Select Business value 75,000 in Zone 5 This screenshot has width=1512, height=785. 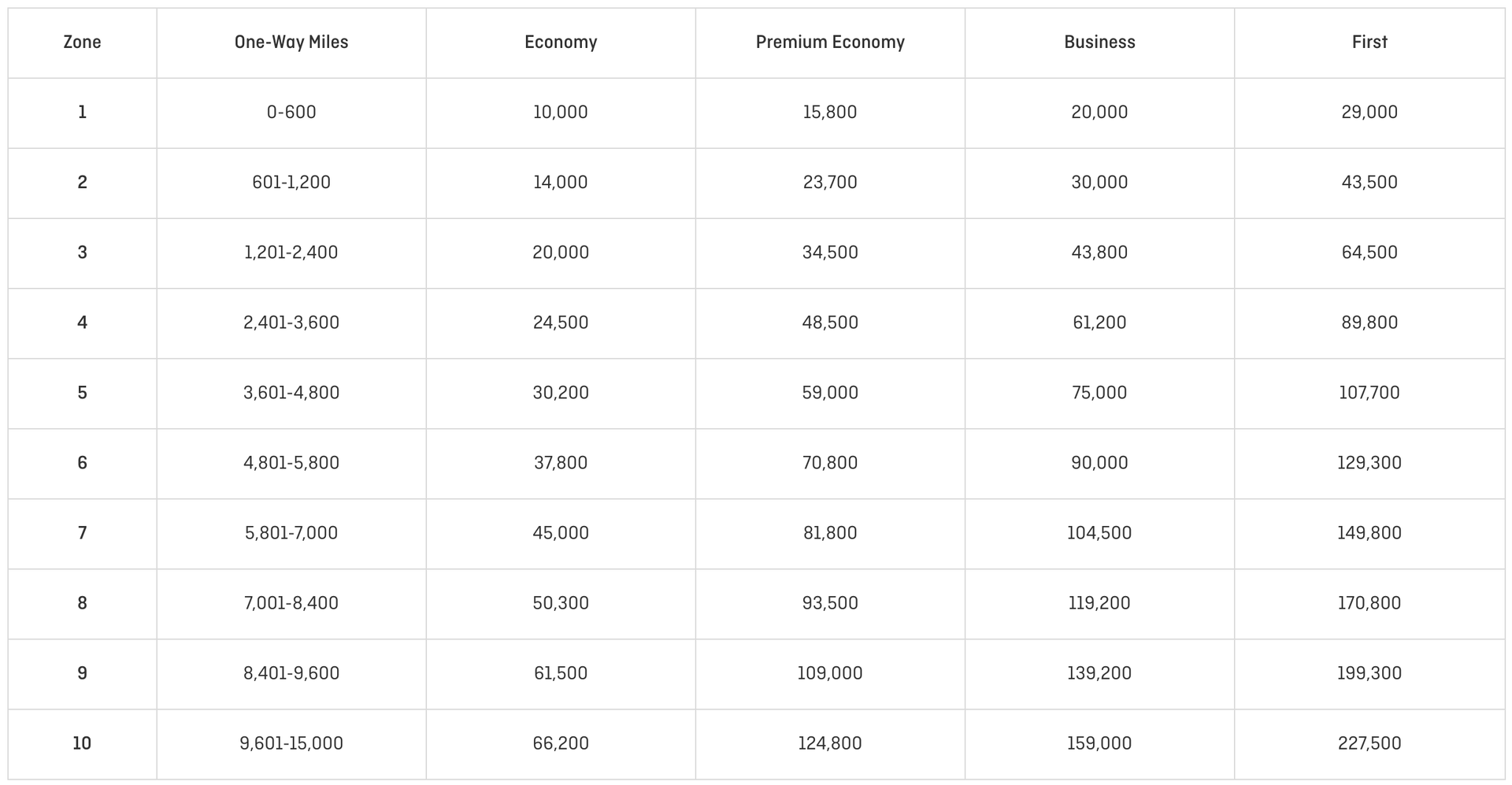[x=1099, y=393]
